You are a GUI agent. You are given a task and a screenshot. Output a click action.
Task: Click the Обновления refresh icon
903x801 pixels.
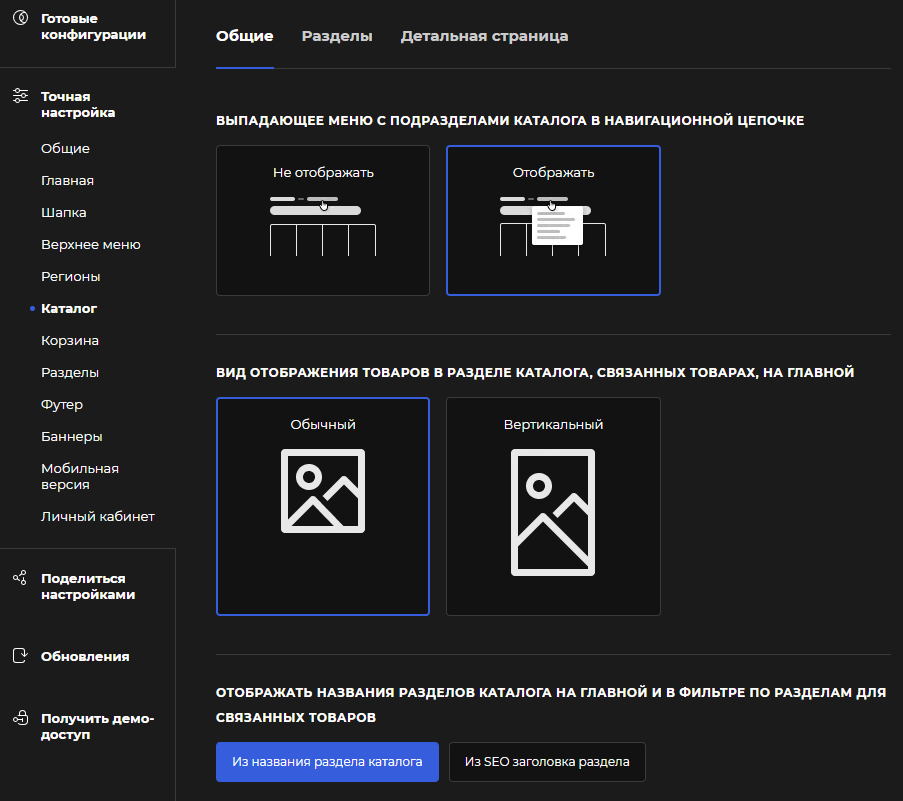coord(20,656)
